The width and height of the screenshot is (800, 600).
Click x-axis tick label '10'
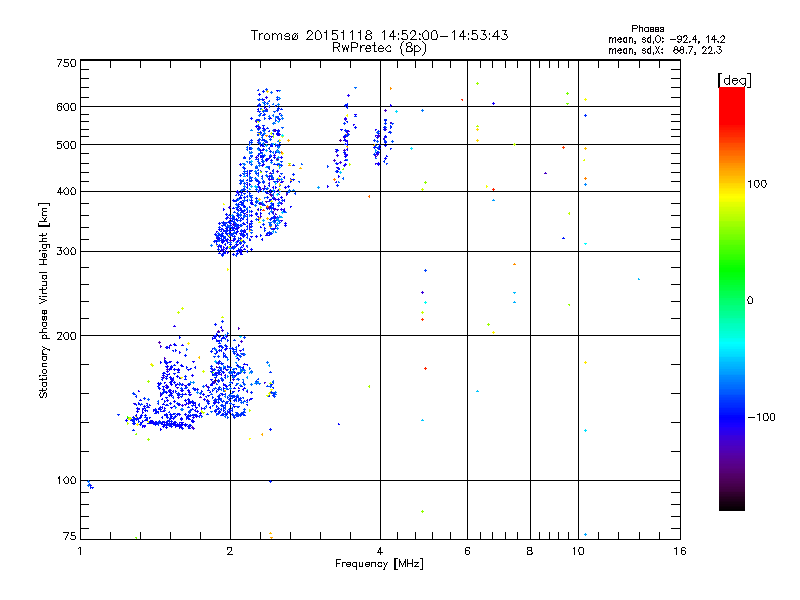[578, 551]
